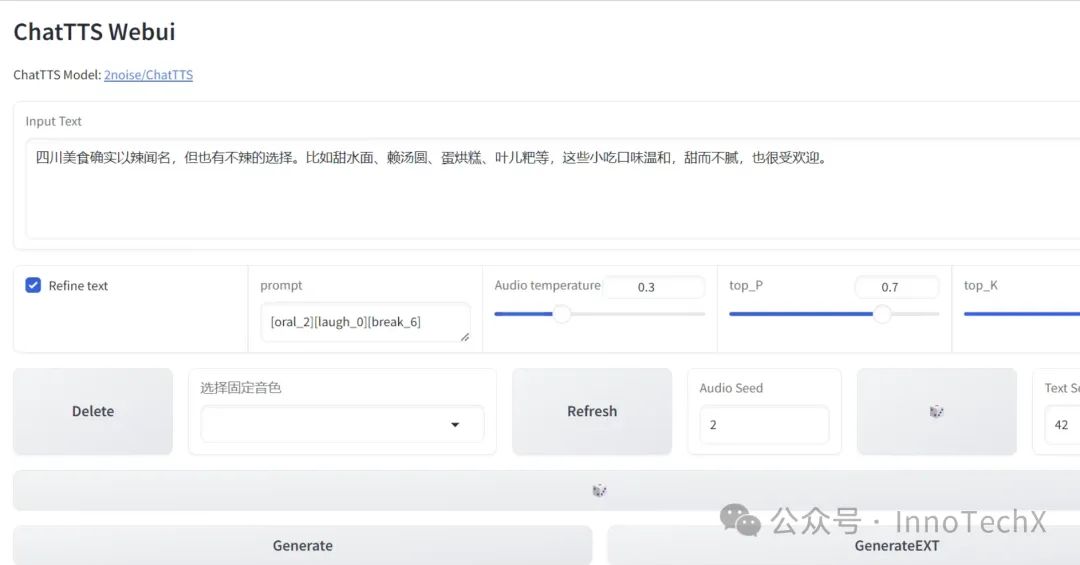1080x565 pixels.
Task: Click the prompt box resize handle
Action: [x=465, y=337]
